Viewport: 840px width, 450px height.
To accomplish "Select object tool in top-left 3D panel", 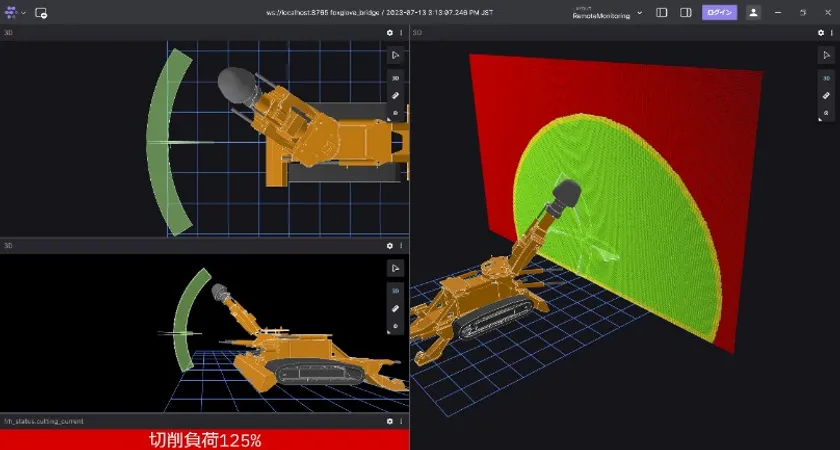I will 395,56.
